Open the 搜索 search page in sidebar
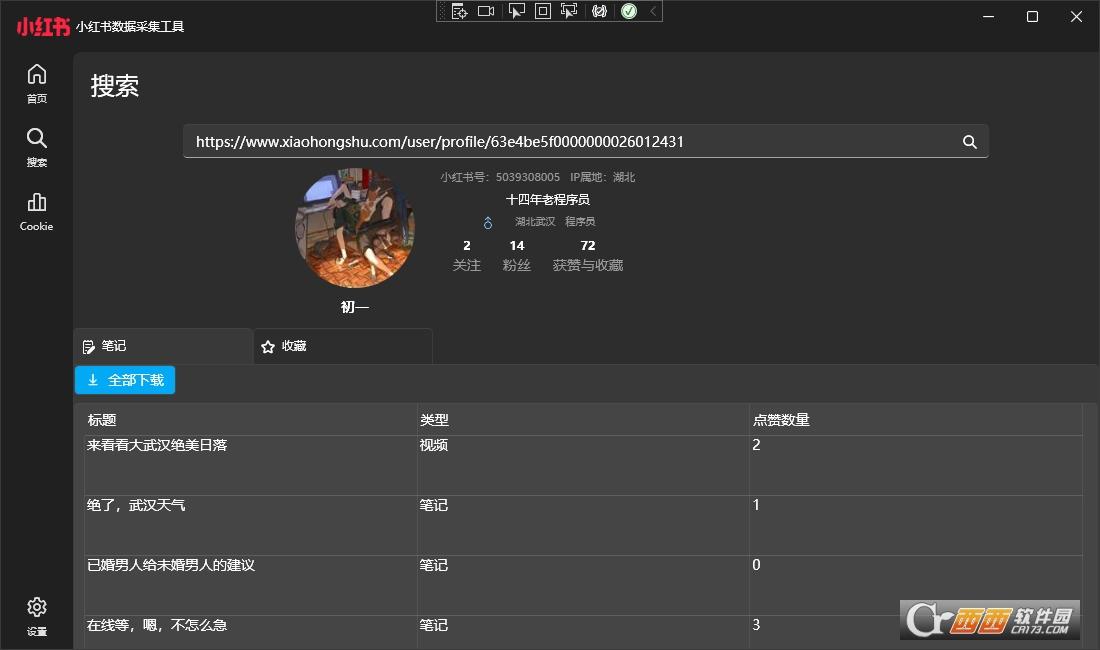This screenshot has height=650, width=1100. 36,147
